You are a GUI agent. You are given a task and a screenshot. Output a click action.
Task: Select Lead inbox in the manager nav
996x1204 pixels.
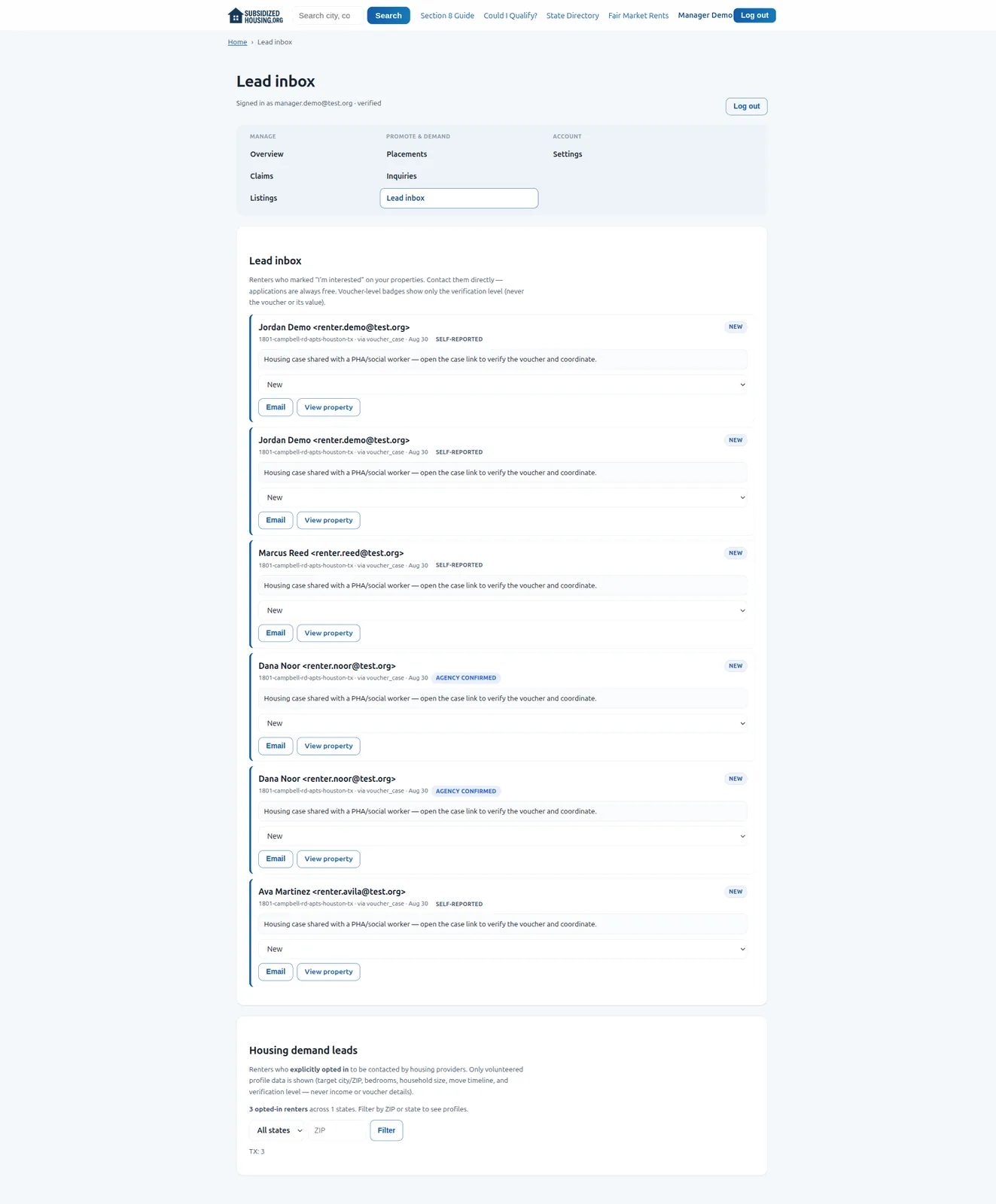(458, 198)
